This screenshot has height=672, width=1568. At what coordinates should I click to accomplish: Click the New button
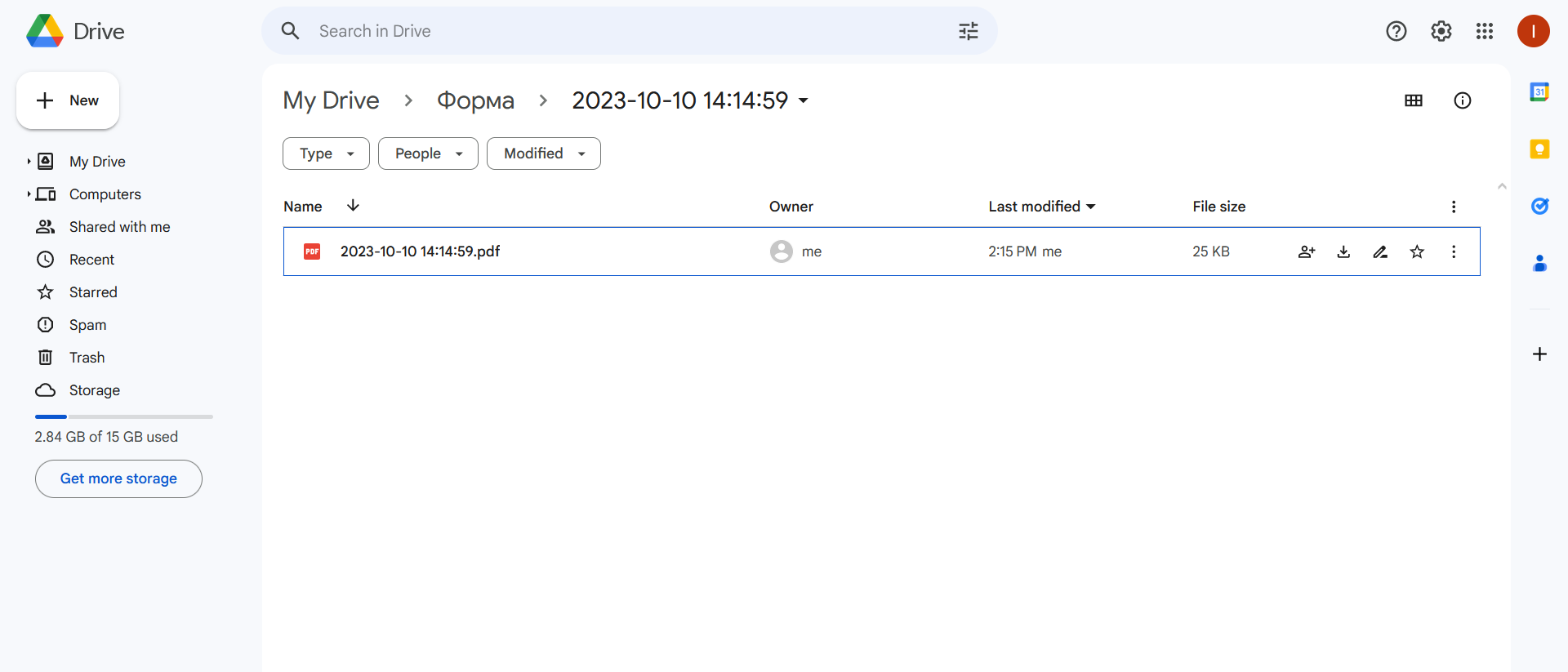point(68,100)
